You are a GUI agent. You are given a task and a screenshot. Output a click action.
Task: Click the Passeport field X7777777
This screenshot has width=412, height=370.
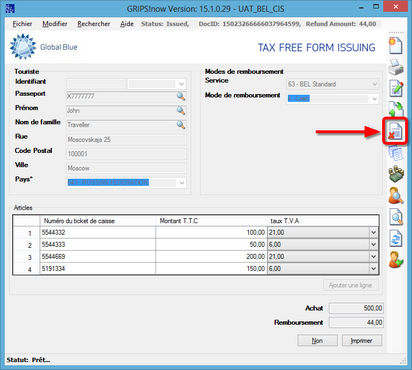(x=126, y=96)
